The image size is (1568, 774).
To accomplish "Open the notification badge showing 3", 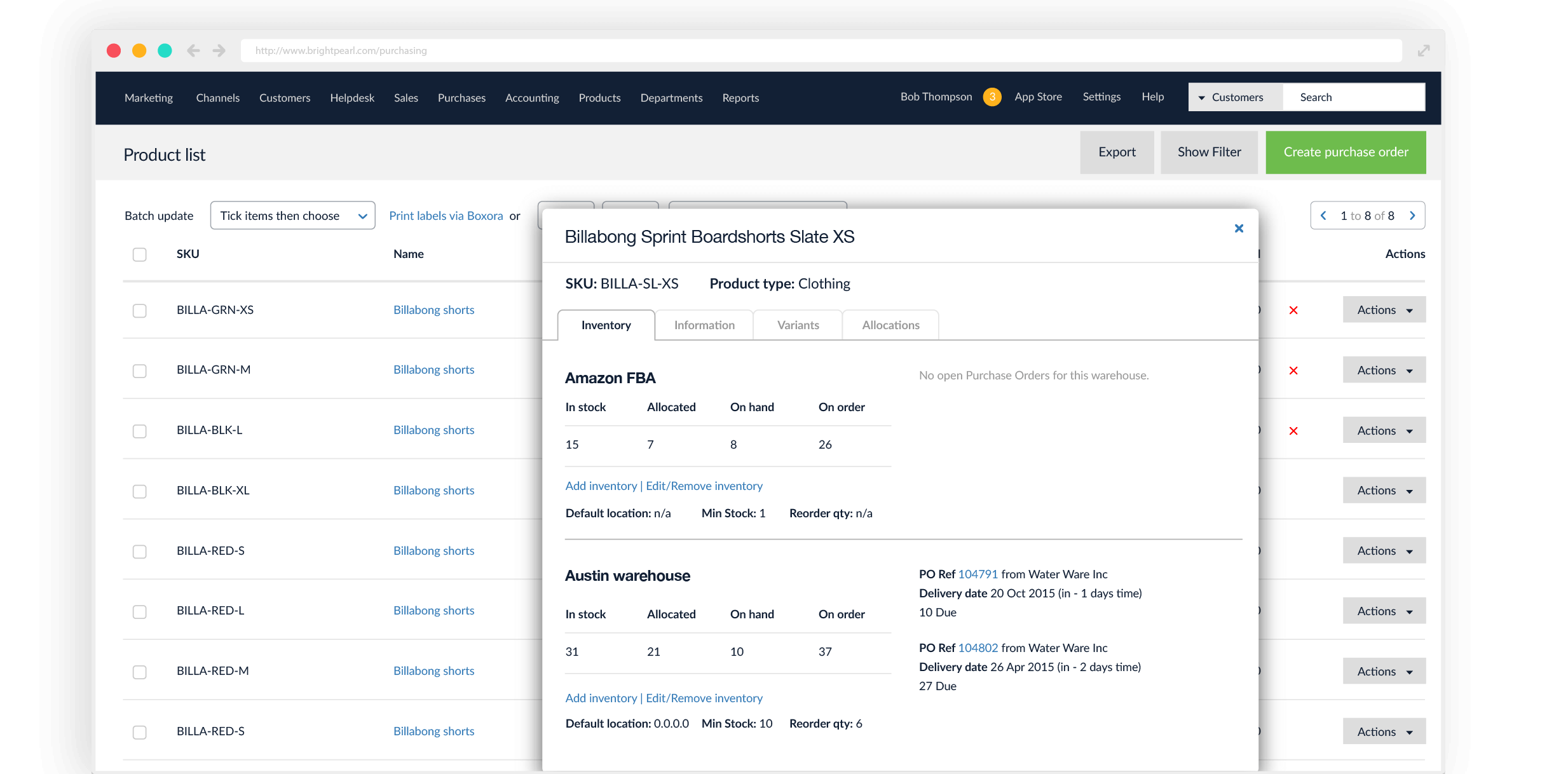I will [992, 97].
